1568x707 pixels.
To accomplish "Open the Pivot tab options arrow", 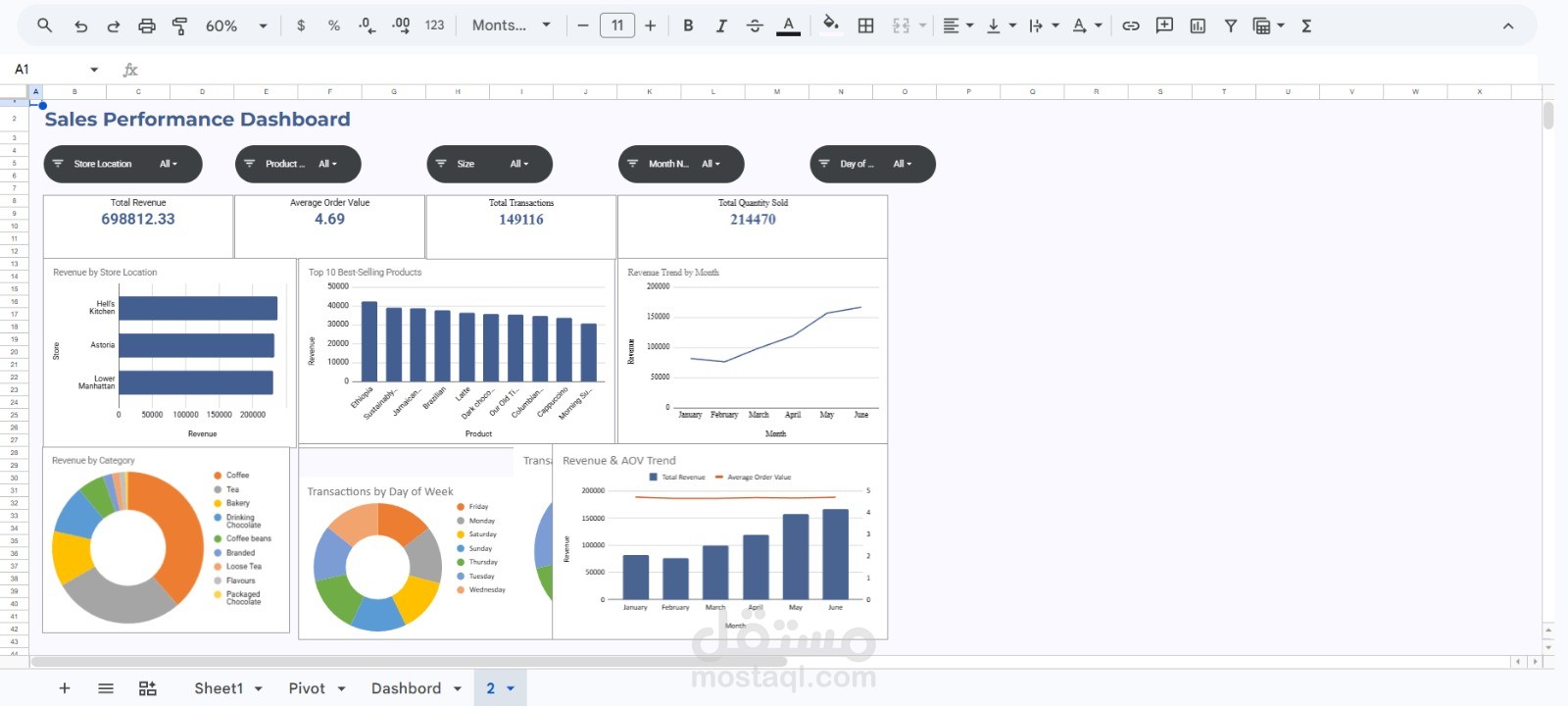I will pos(342,689).
